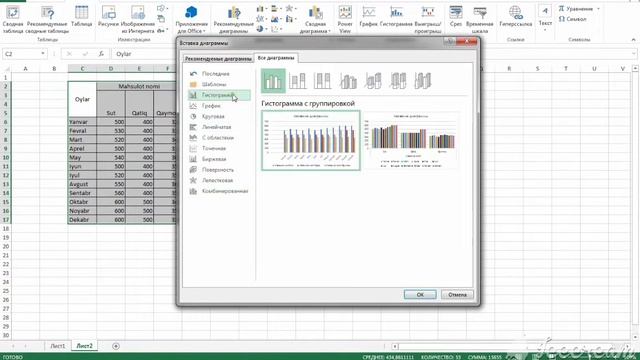Click the Name Box showing C2
640x360 pixels.
(21, 54)
